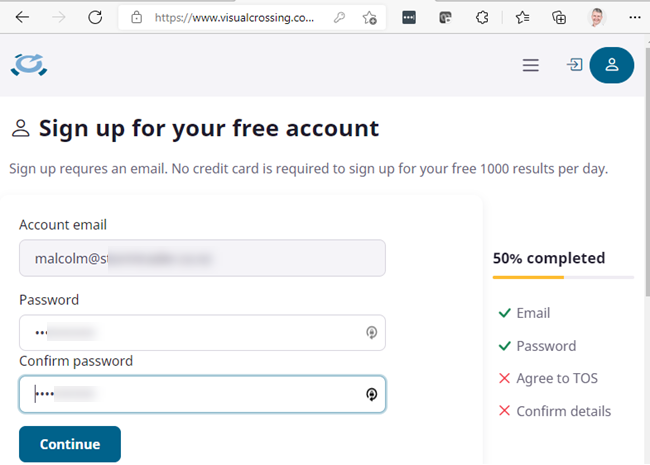Reveal password in Confirm password field
Image resolution: width=650 pixels, height=465 pixels.
[371, 394]
